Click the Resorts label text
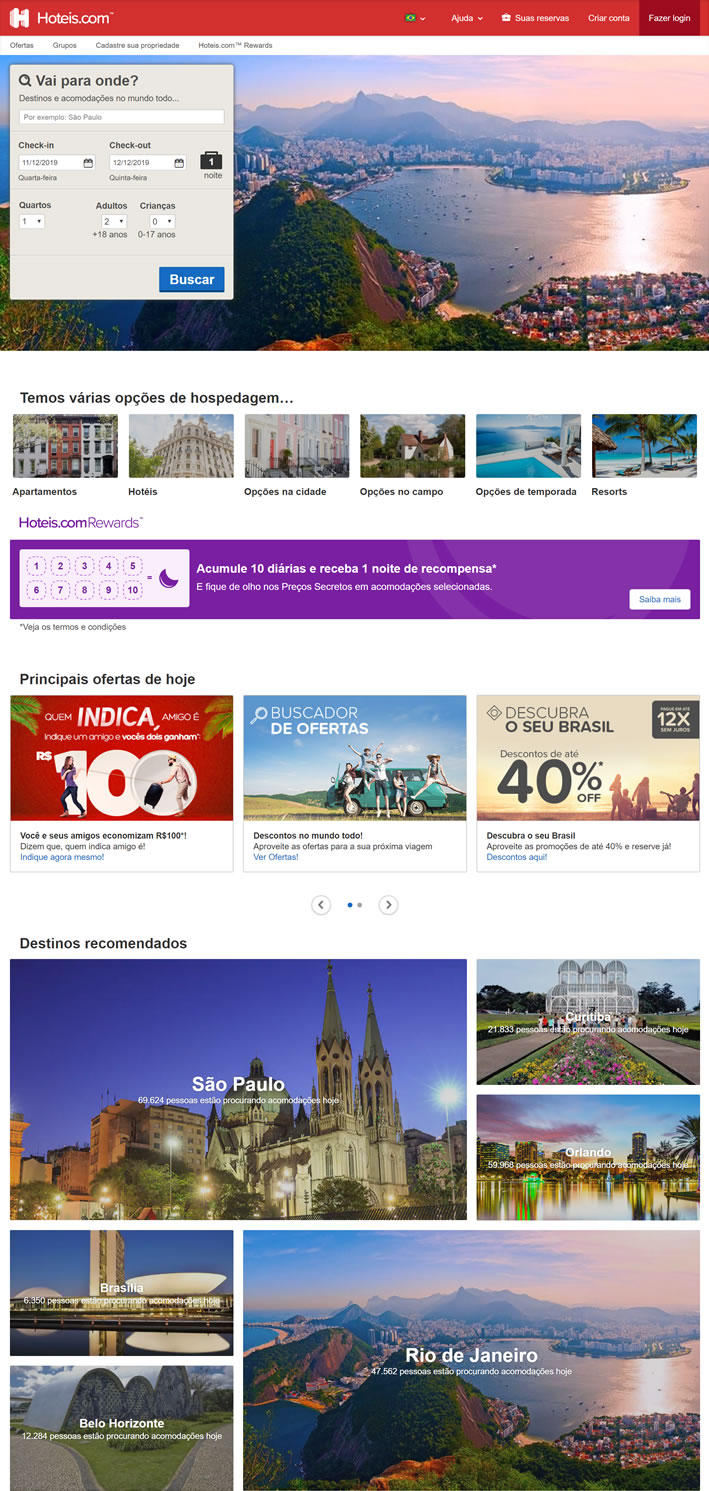 coord(609,491)
